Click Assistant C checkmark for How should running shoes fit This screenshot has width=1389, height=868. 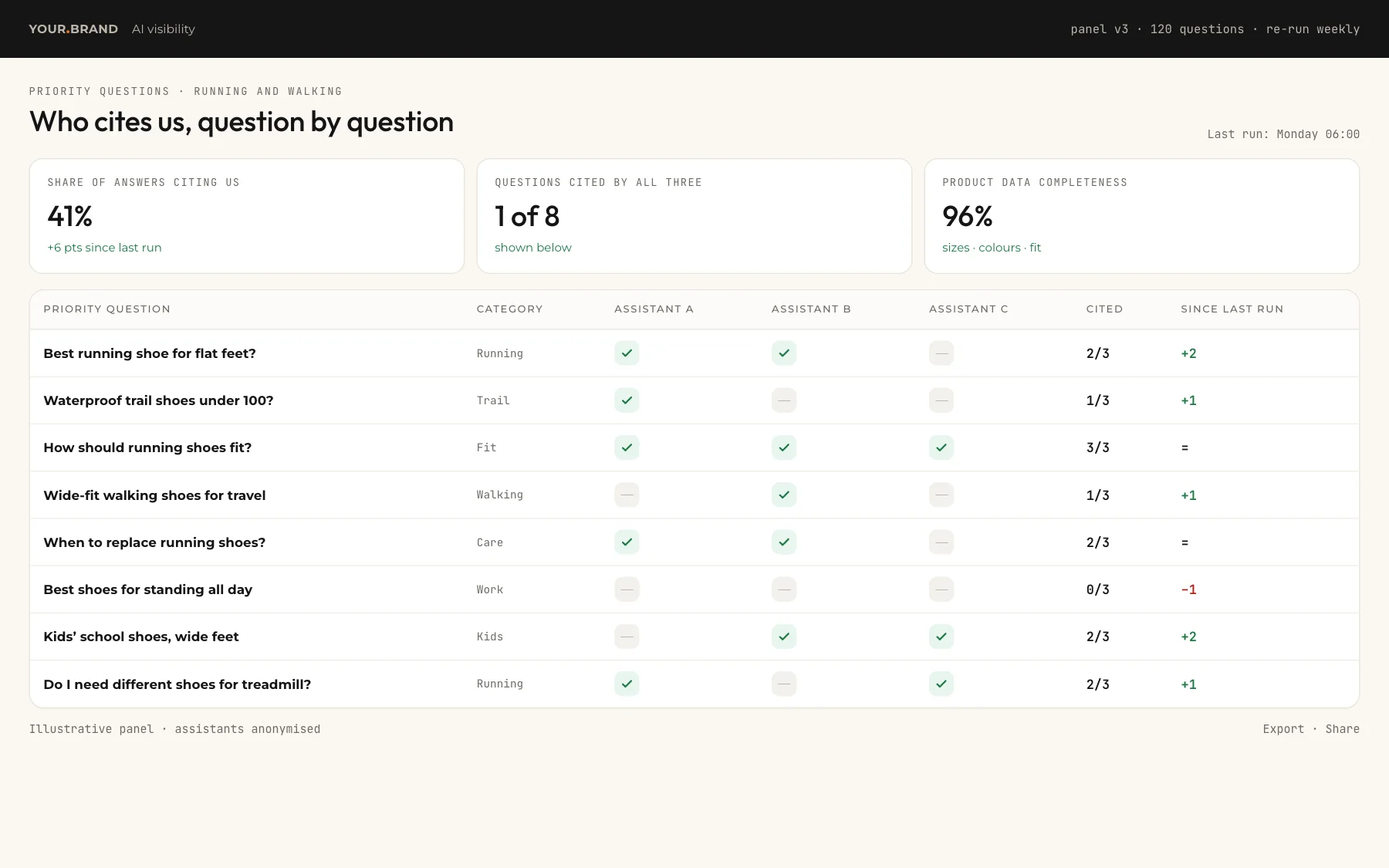point(941,448)
